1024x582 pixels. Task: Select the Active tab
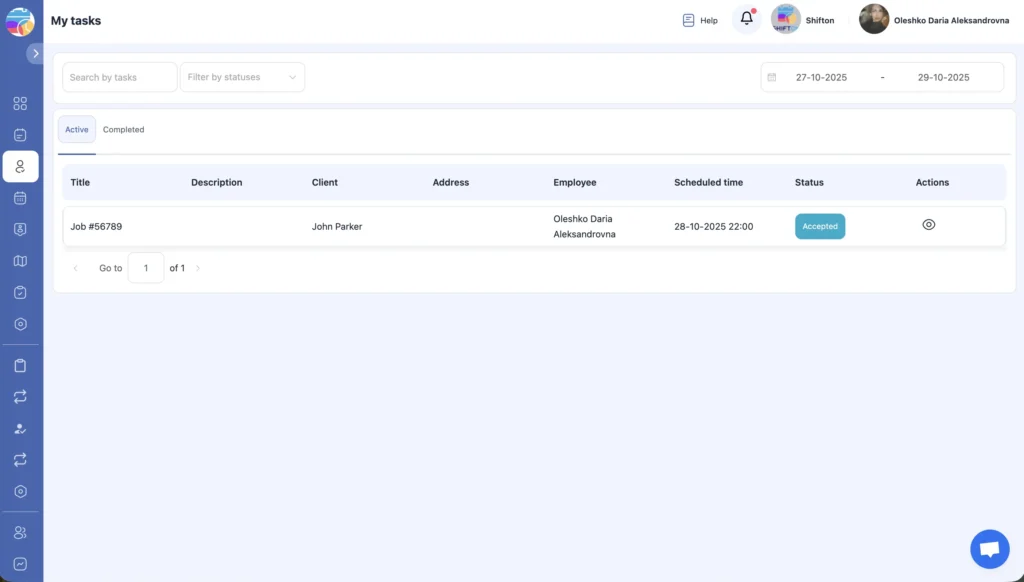tap(76, 129)
